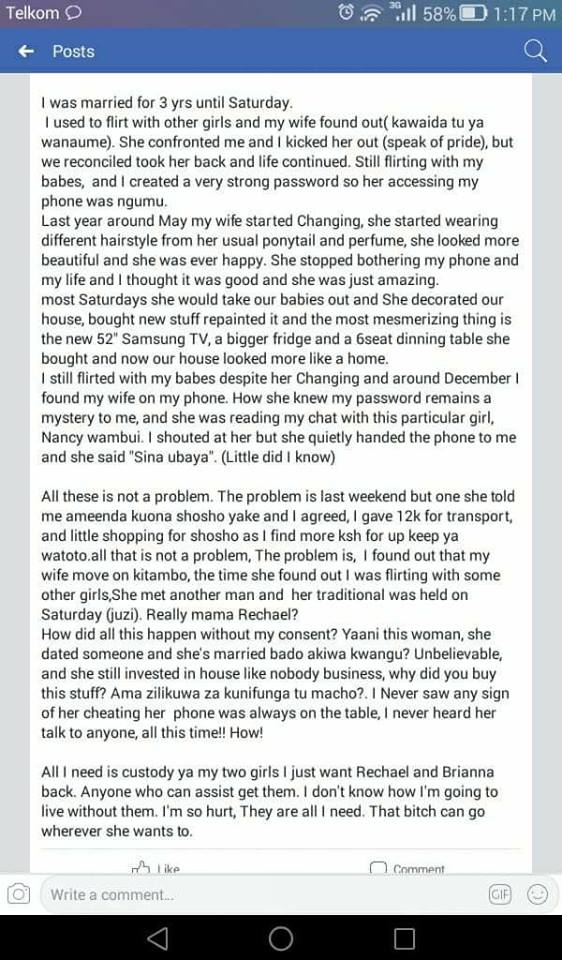This screenshot has height=960, width=562.
Task: Insert a GIF using the GIF icon
Action: tap(499, 894)
